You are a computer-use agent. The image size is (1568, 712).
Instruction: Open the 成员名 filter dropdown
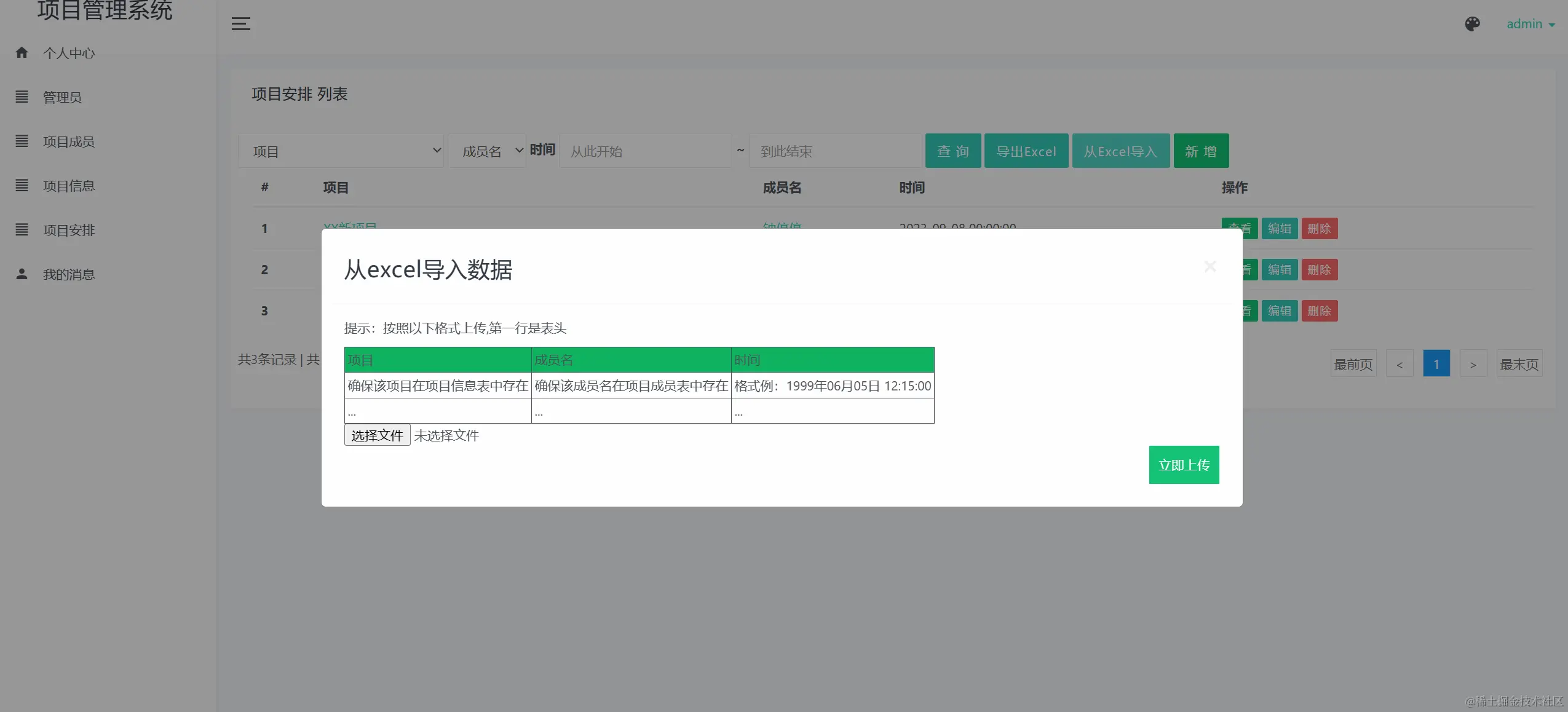(x=486, y=151)
